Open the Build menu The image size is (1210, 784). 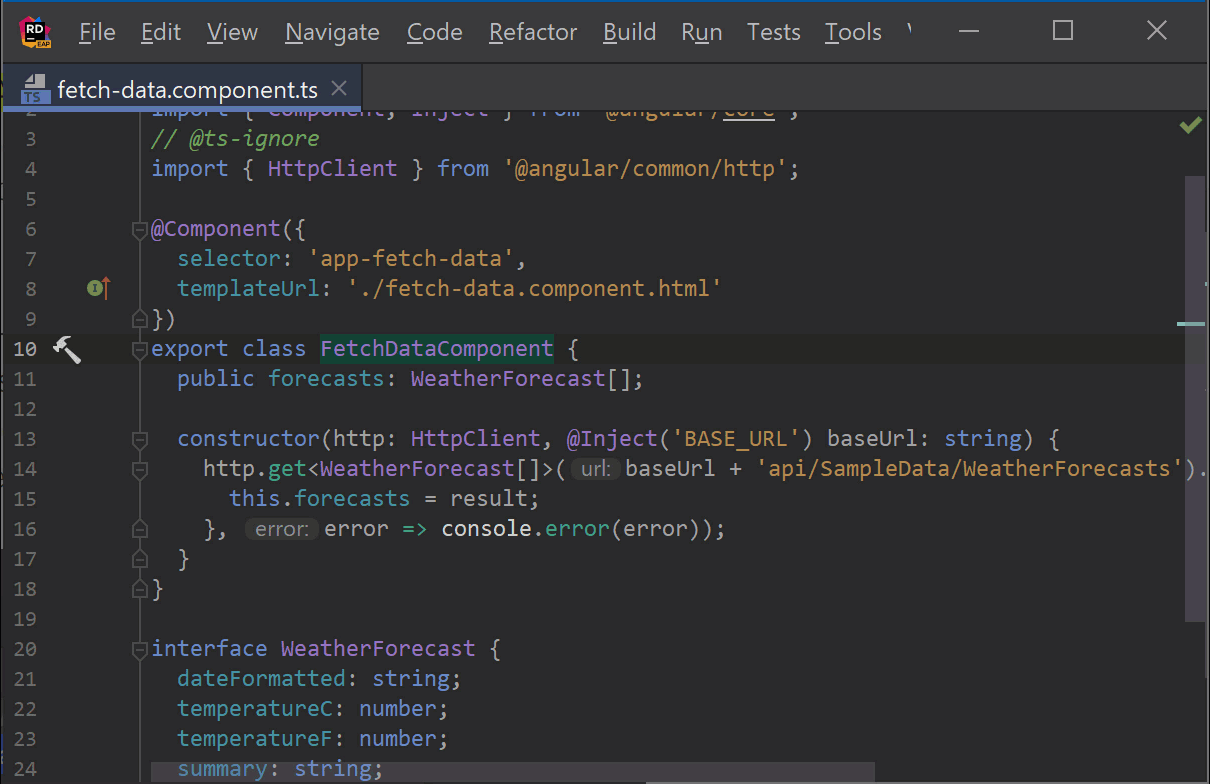[629, 32]
